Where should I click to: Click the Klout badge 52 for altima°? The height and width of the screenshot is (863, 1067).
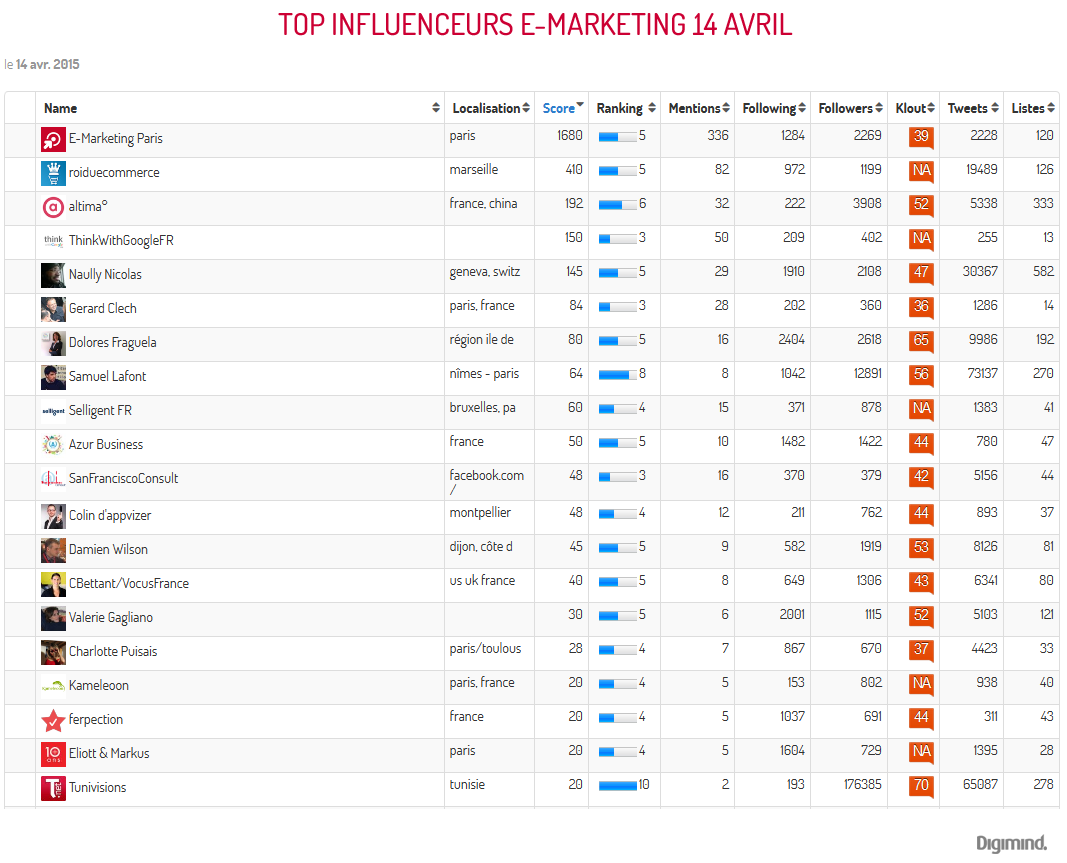tap(921, 205)
